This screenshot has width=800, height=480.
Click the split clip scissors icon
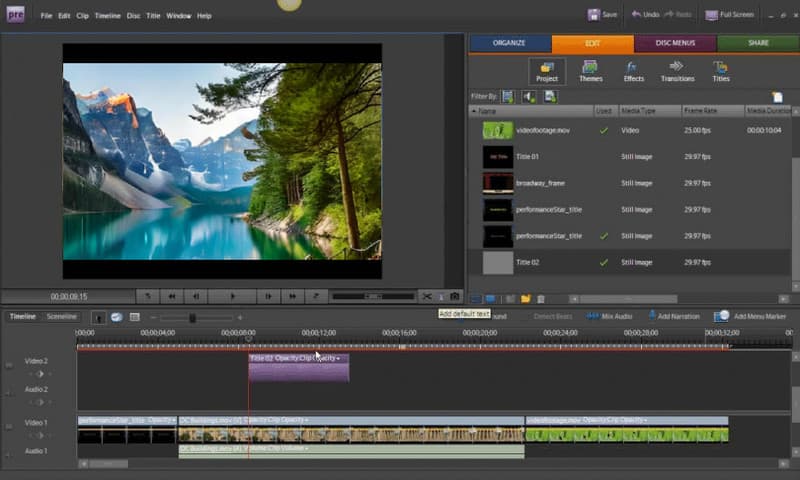426,296
